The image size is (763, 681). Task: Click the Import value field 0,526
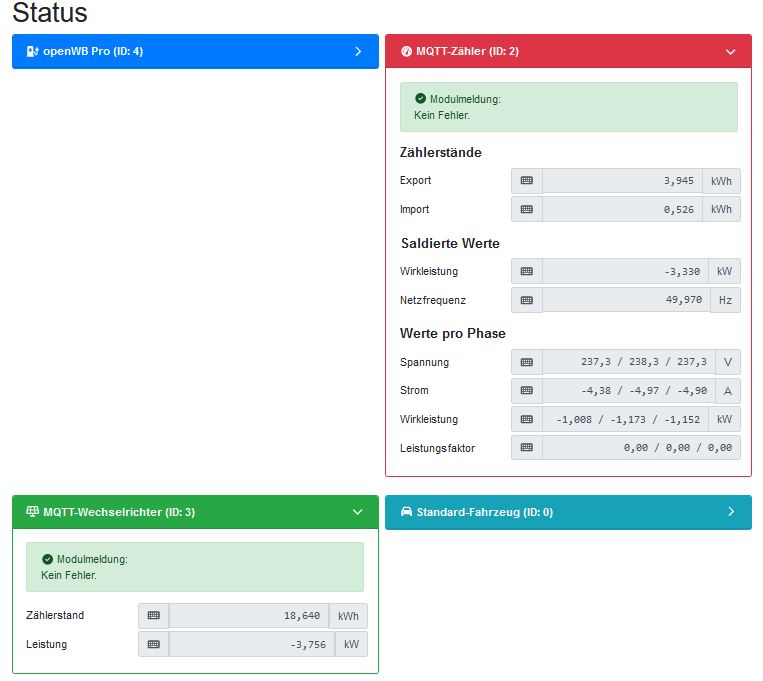(x=622, y=209)
